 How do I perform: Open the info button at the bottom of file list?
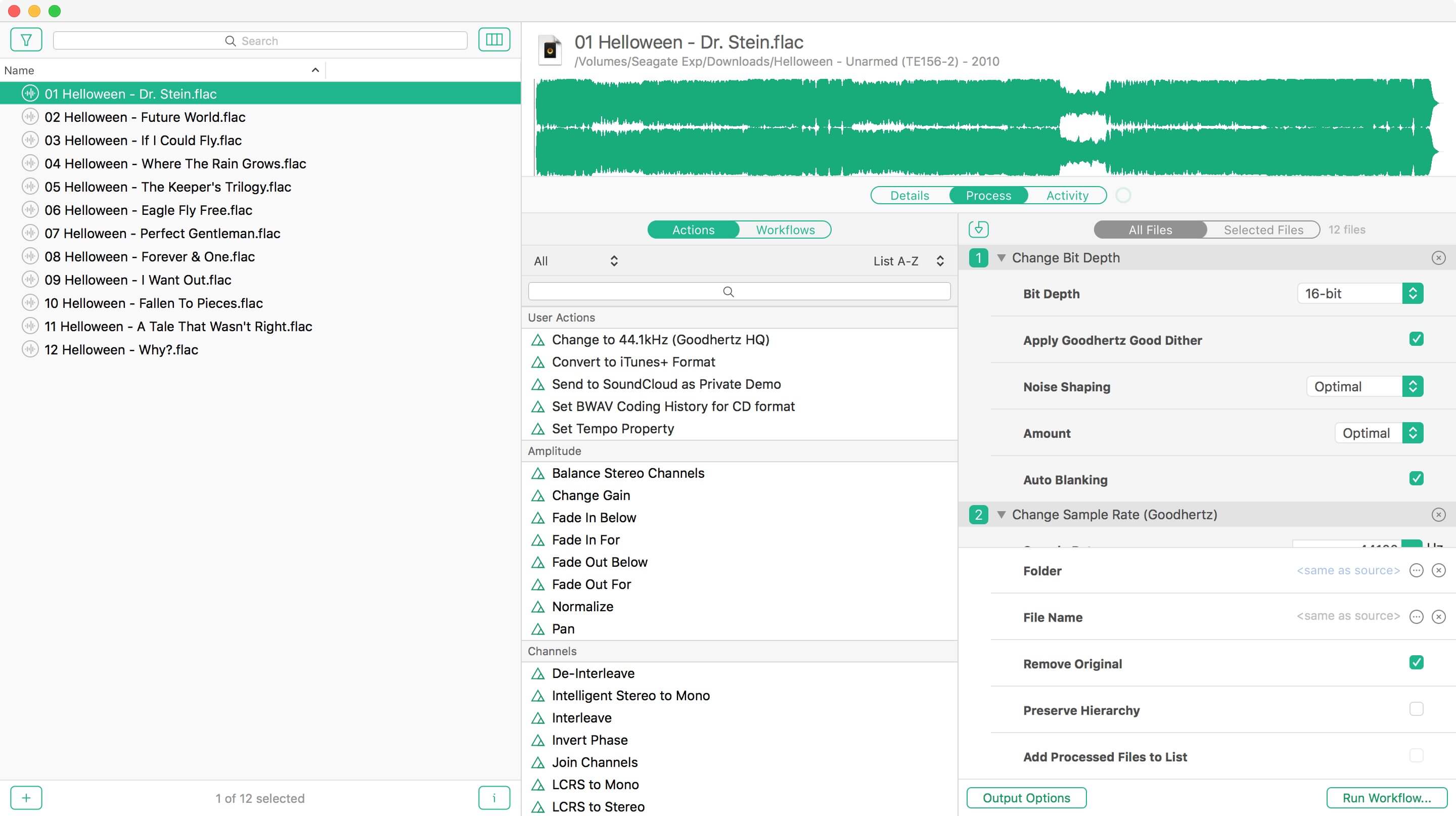(x=494, y=798)
